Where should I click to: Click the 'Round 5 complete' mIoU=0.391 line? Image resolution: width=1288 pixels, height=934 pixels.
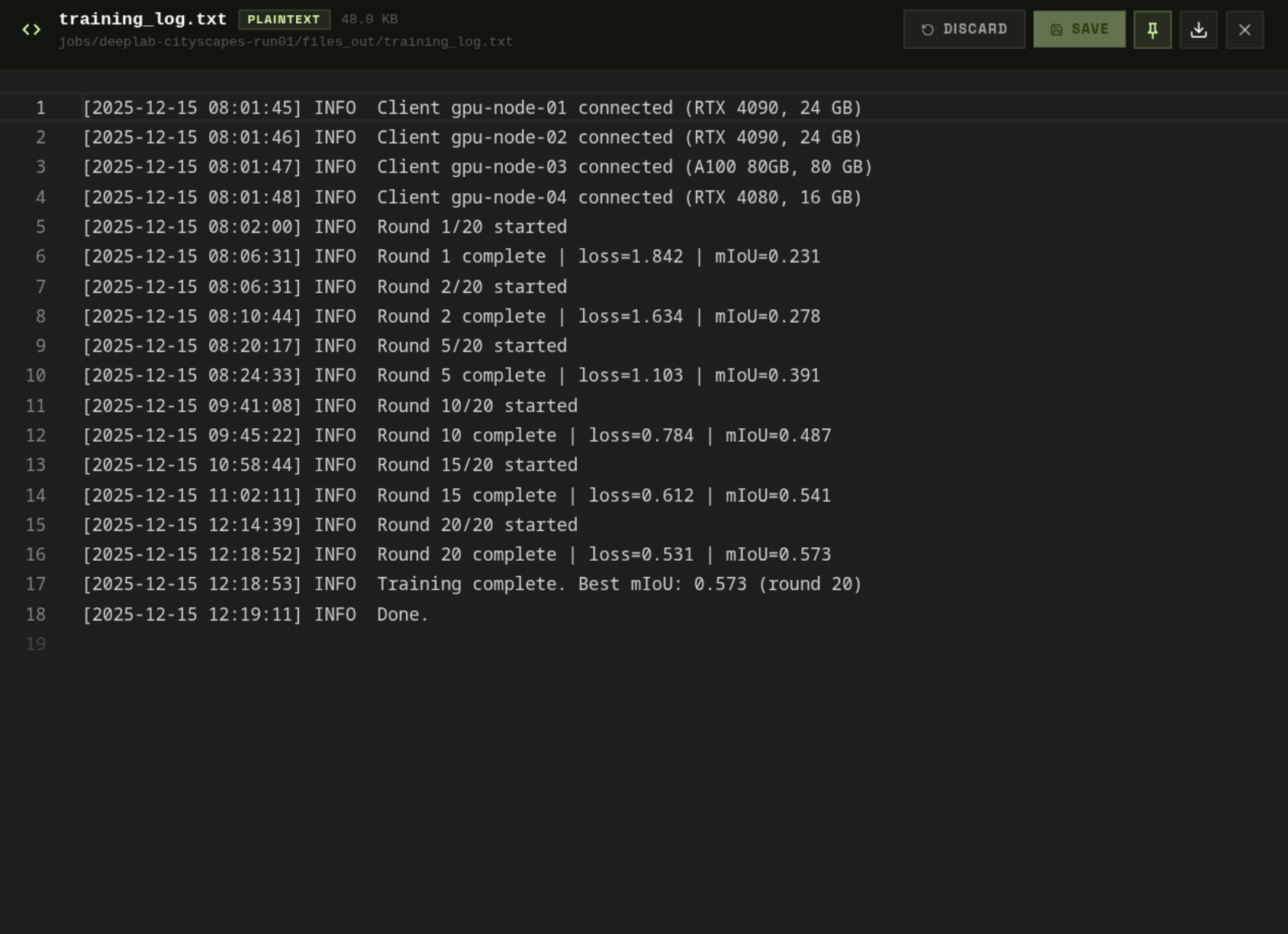point(452,375)
